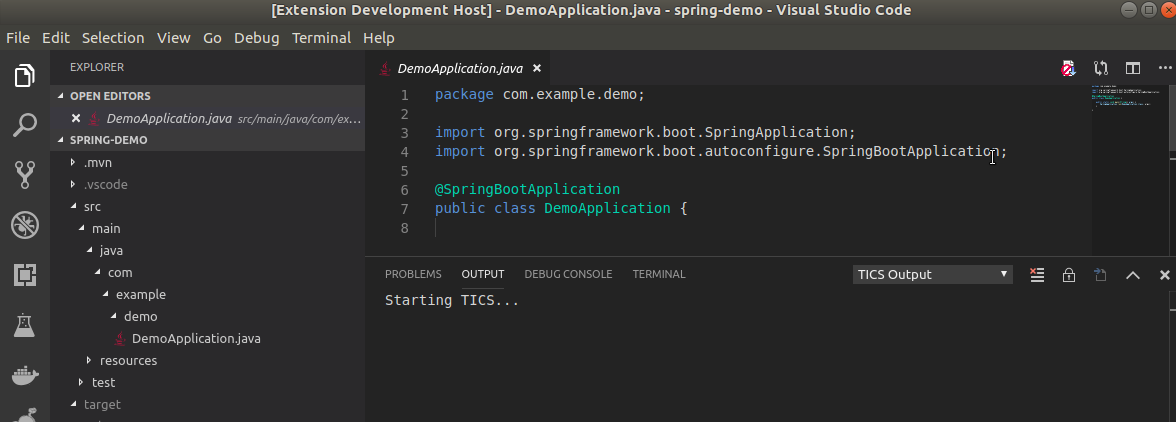This screenshot has height=422, width=1176.
Task: Open the Extensions view icon
Action: (25, 275)
